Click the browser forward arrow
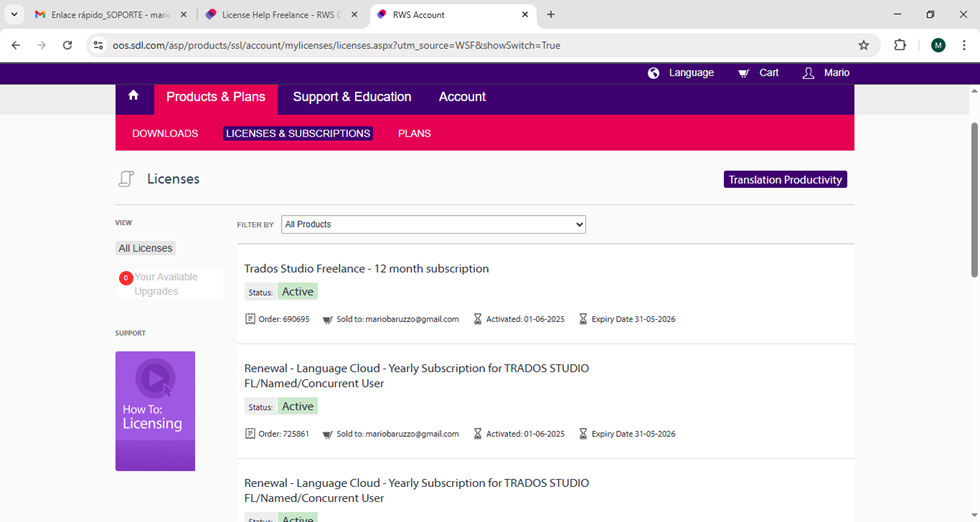The image size is (980, 522). coord(41,45)
